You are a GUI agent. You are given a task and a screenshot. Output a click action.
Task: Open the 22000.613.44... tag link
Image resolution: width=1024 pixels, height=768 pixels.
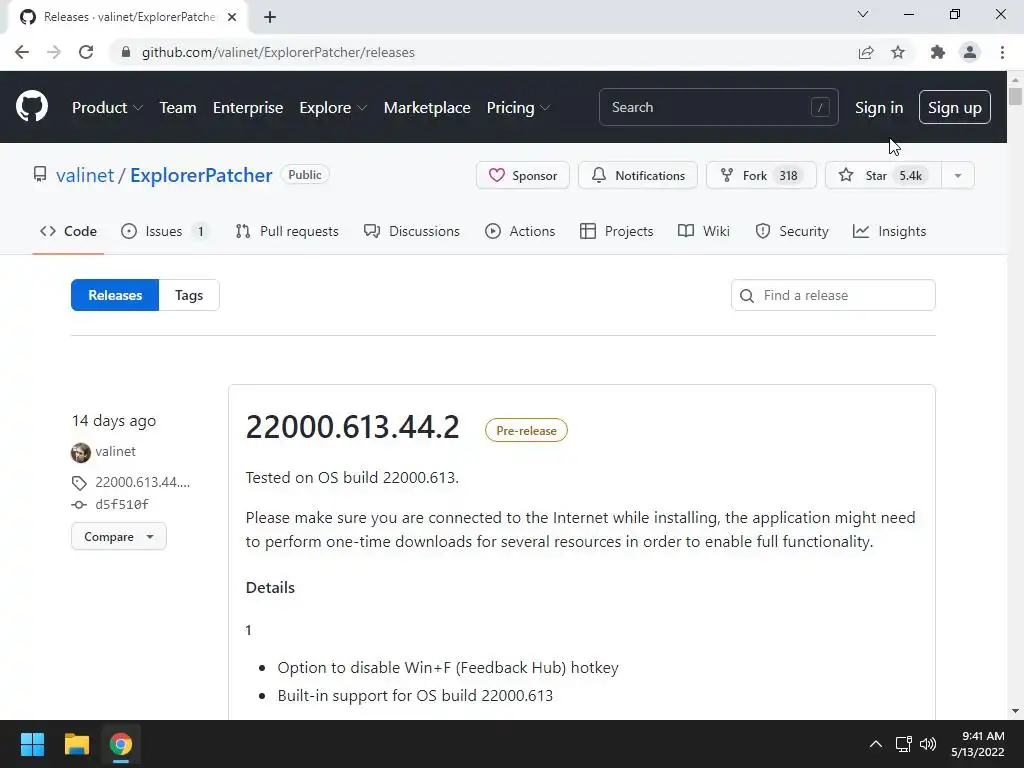tap(142, 482)
